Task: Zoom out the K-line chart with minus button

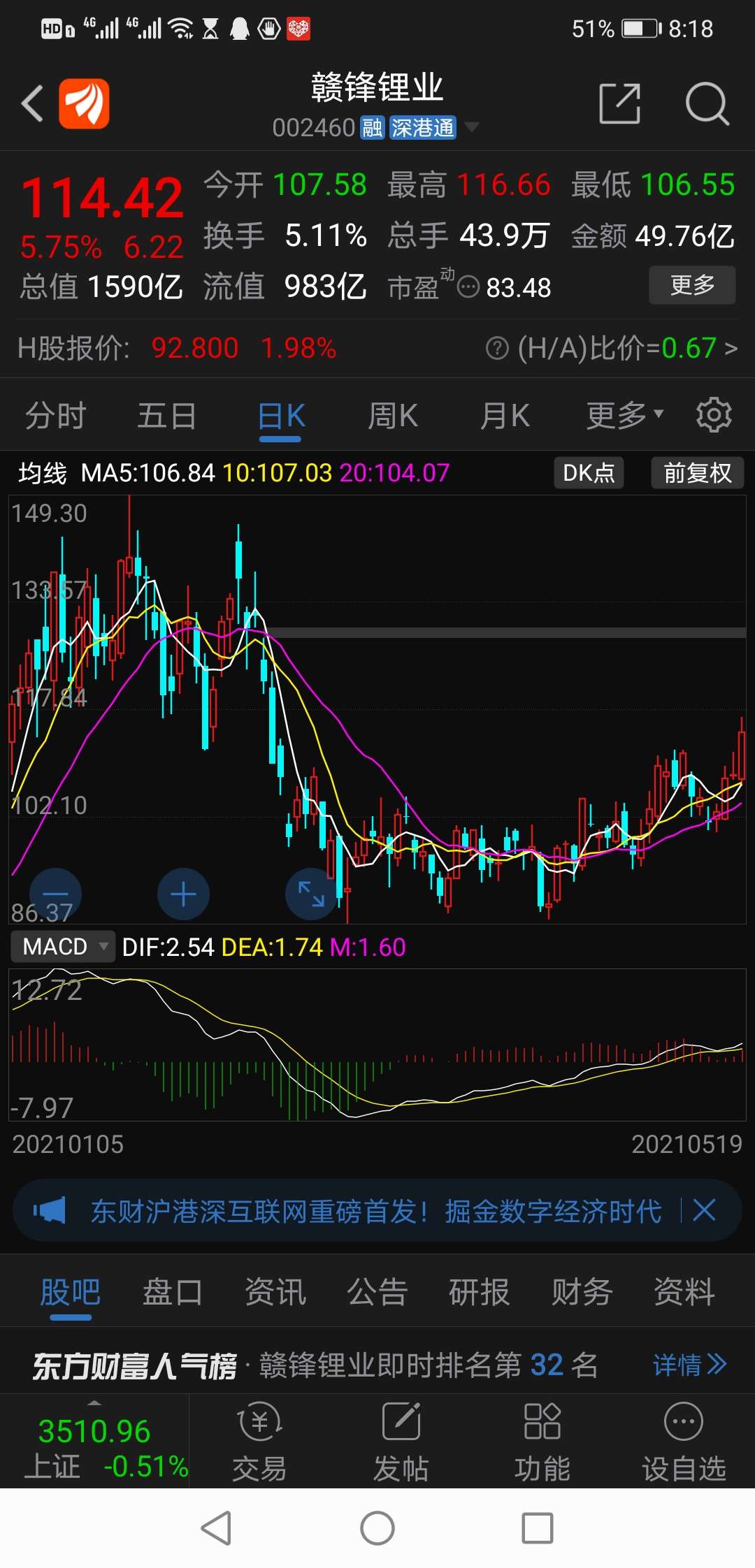Action: [x=55, y=894]
